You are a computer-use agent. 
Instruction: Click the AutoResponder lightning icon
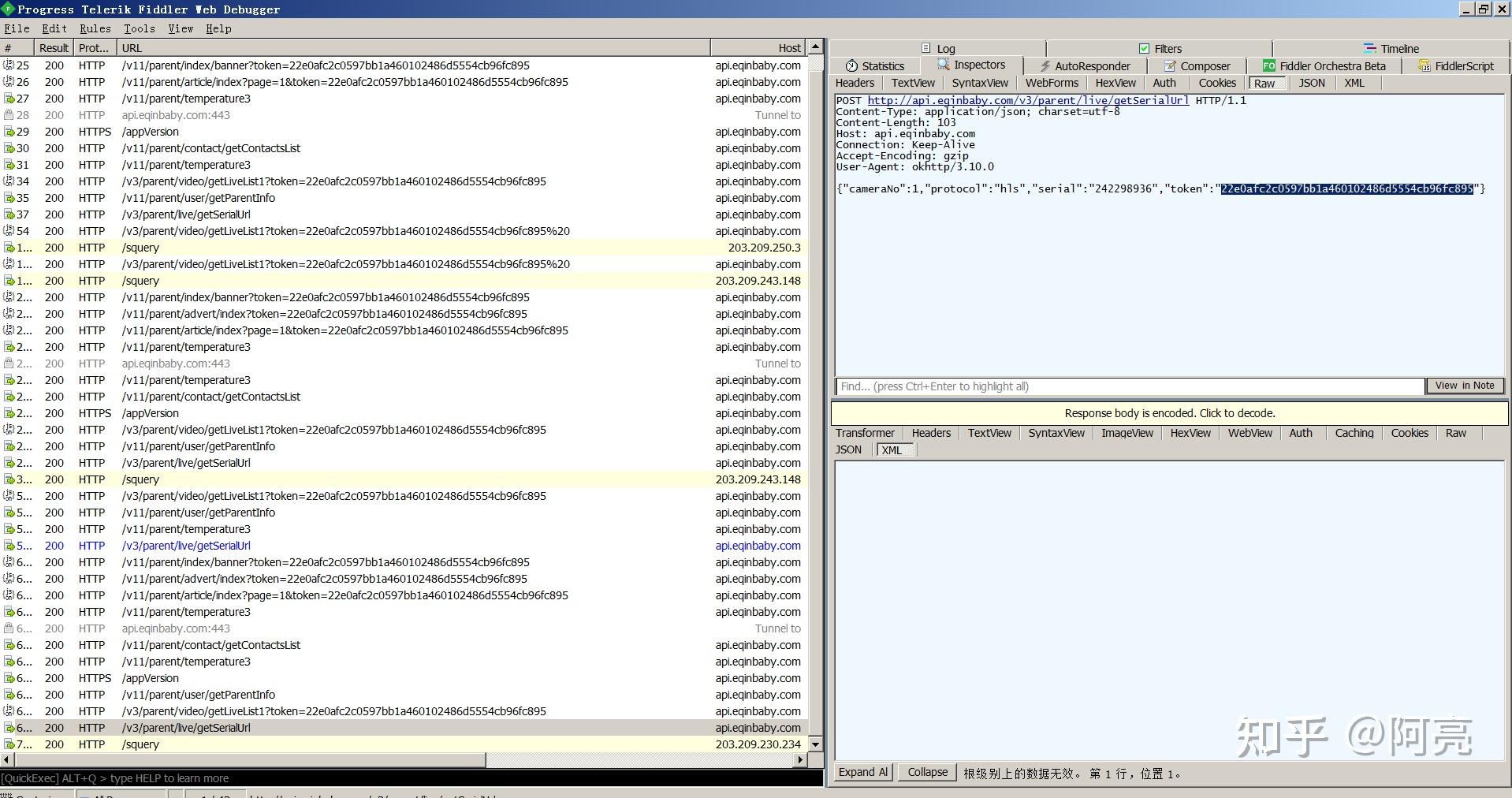click(1045, 66)
